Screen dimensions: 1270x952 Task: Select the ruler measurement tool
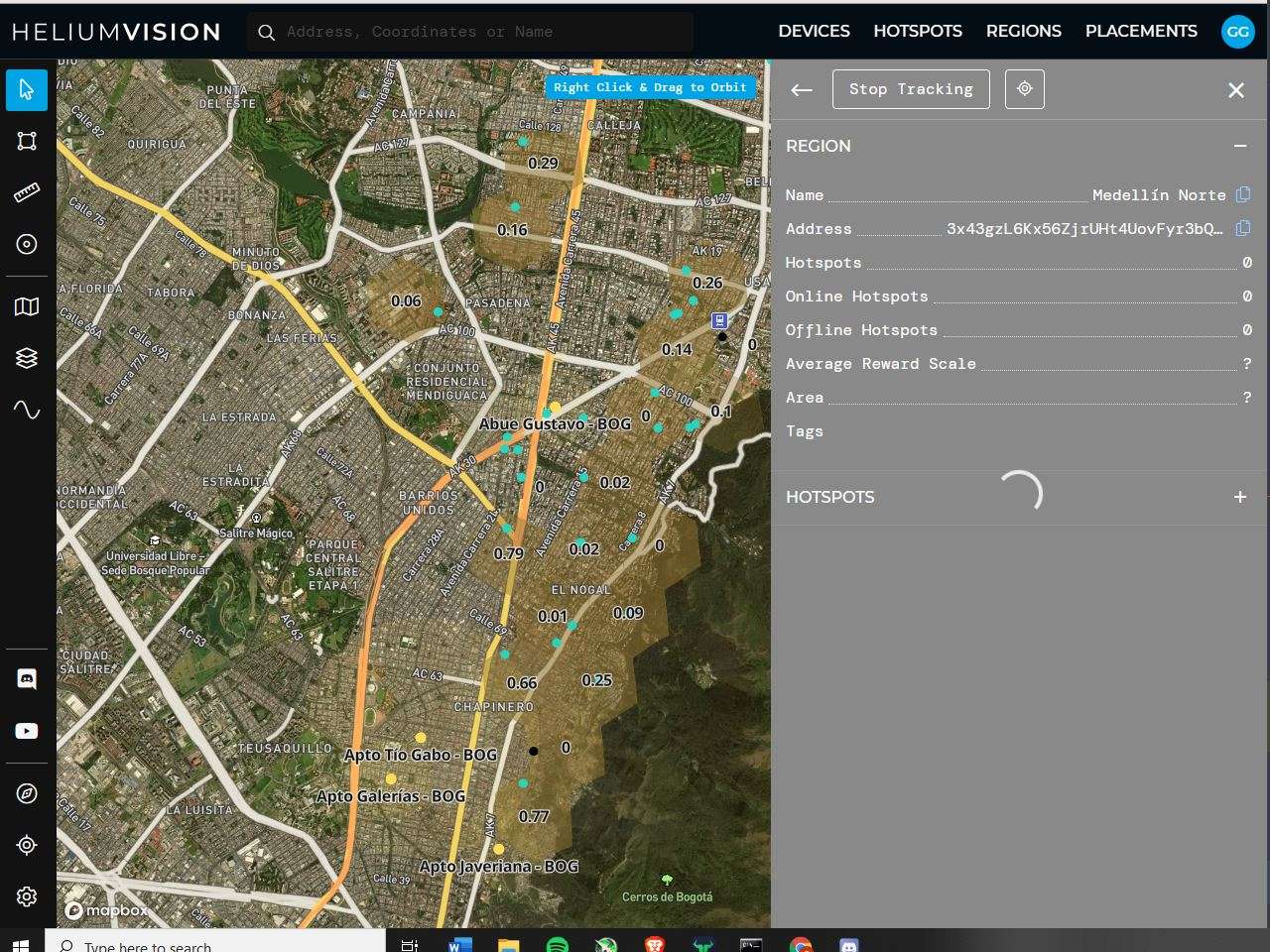coord(27,192)
